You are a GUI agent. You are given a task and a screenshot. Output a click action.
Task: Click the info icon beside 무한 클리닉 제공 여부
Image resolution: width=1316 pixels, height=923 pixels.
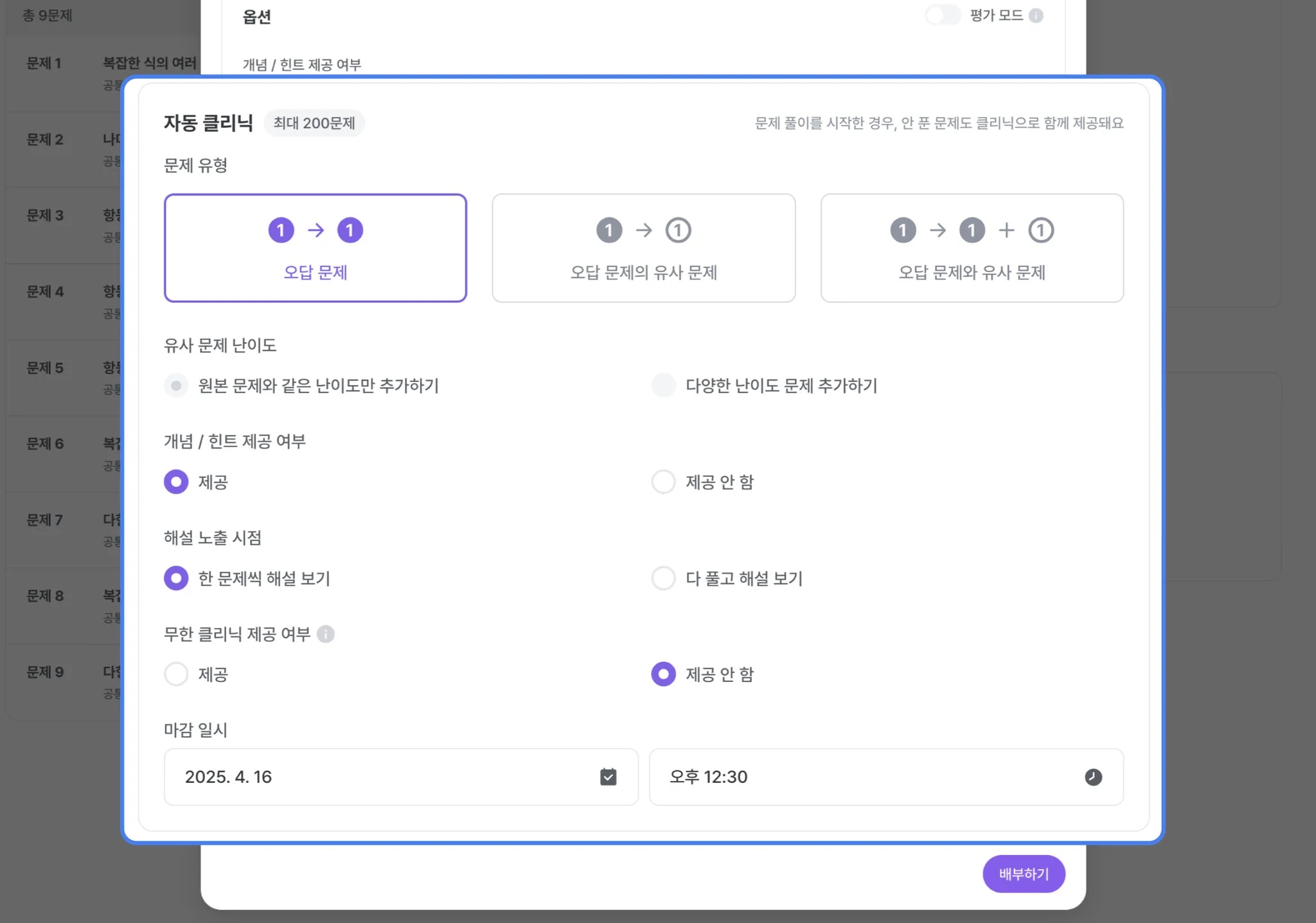click(326, 634)
